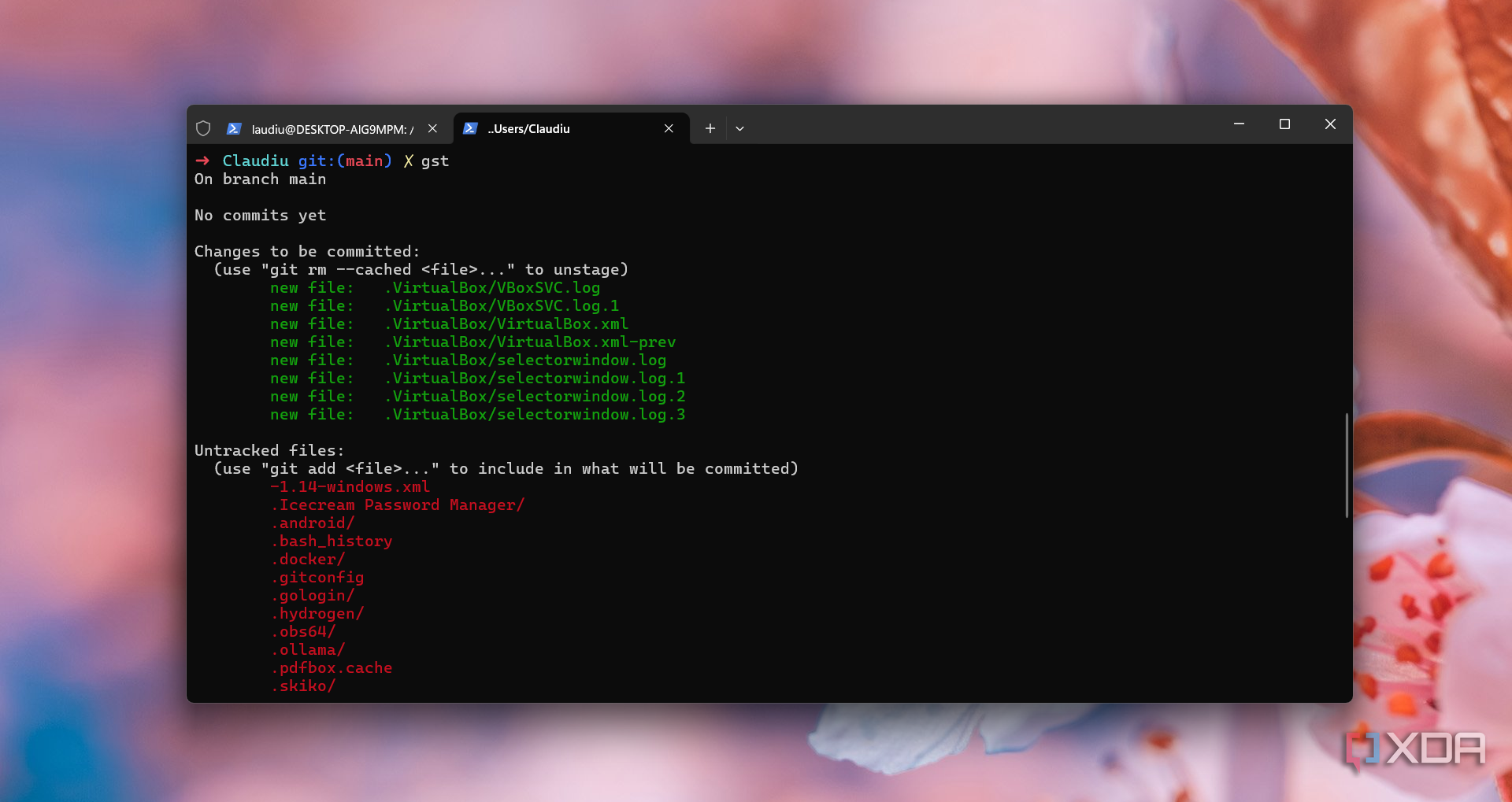Click the .VirtualBox/selectorwindow.log.3 line
This screenshot has width=1512, height=802.
(x=478, y=415)
